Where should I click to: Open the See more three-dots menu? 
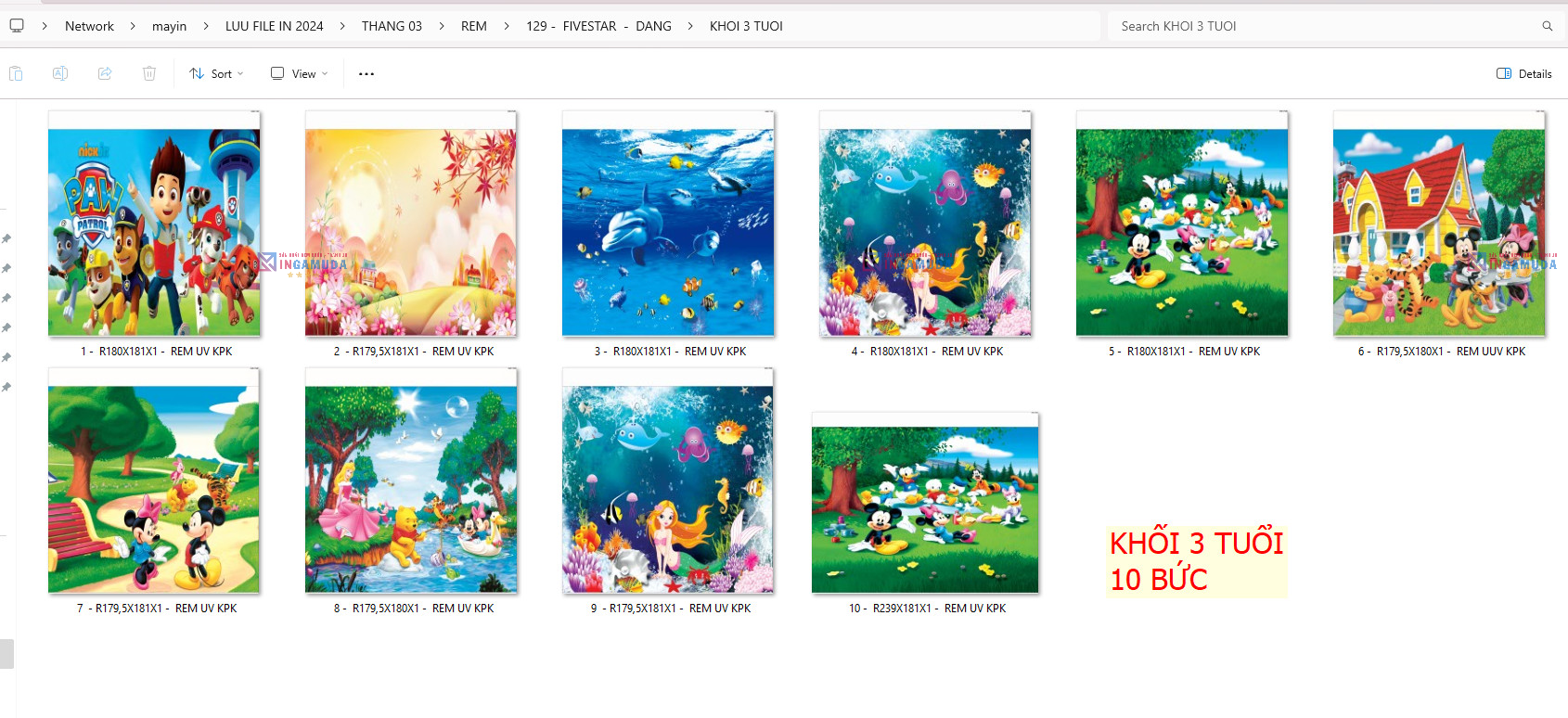pos(366,73)
